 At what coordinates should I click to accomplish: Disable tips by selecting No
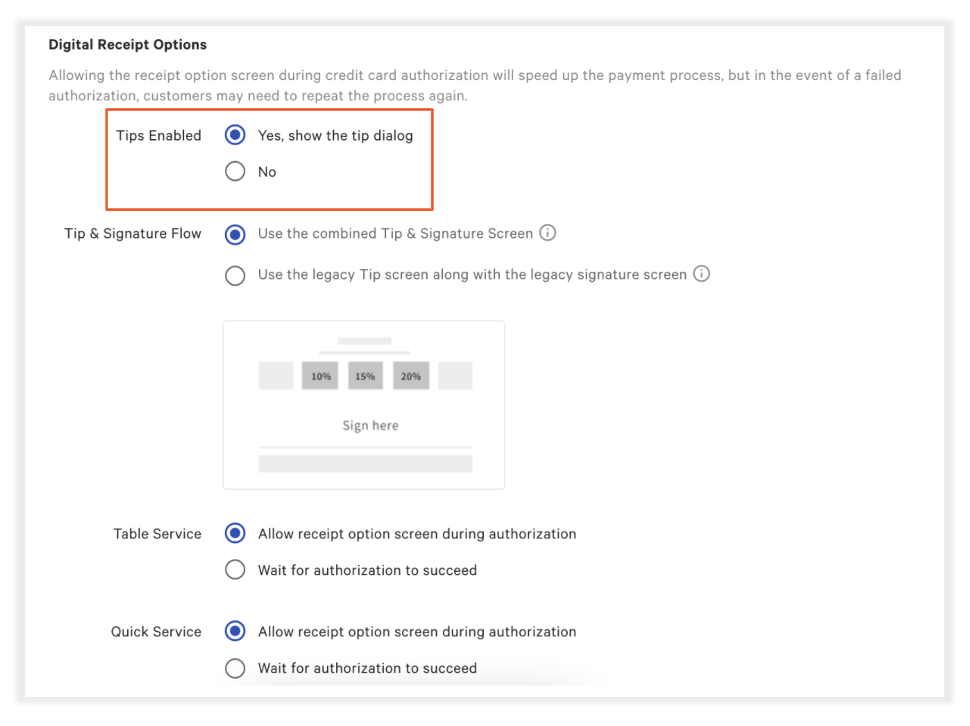(x=234, y=171)
